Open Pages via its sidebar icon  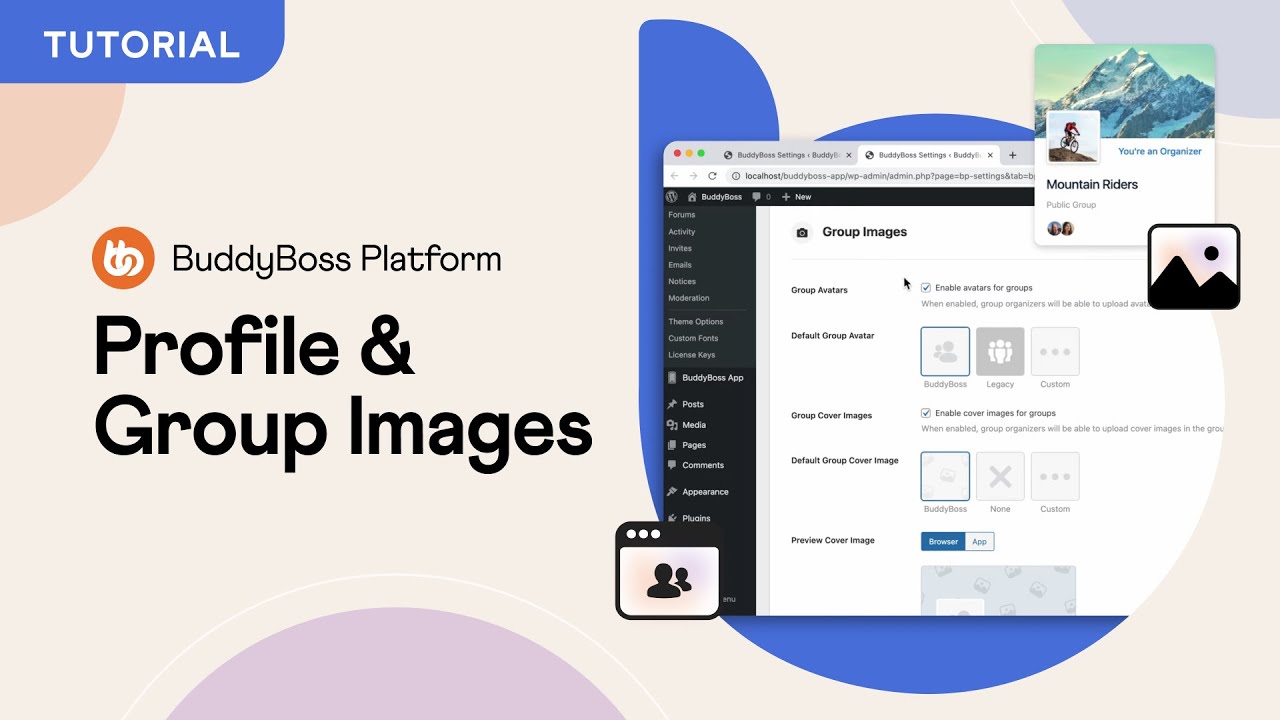672,445
